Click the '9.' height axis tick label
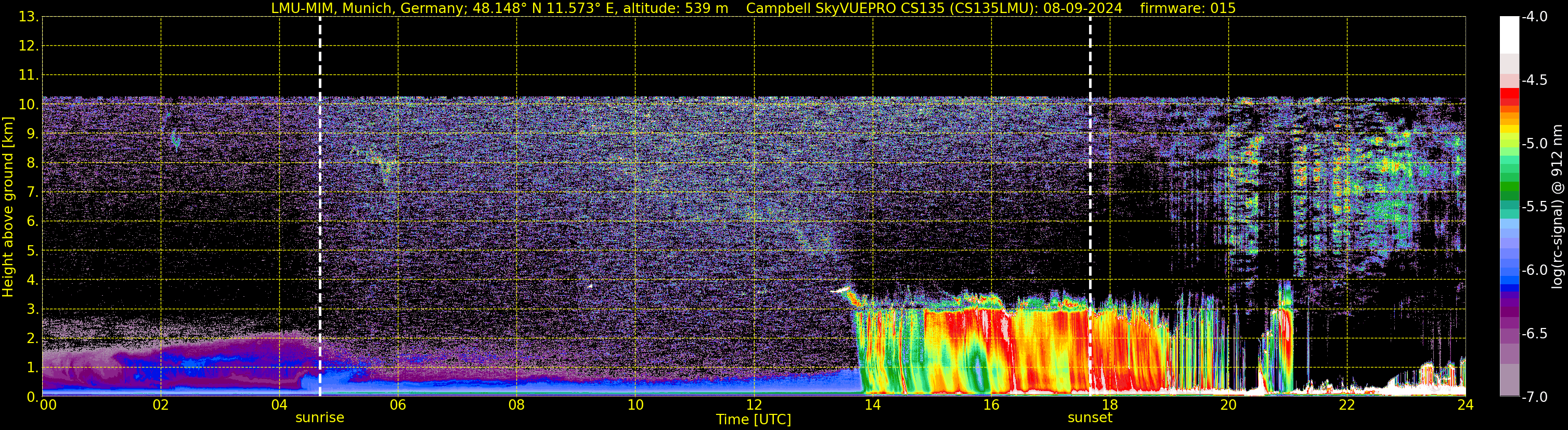The height and width of the screenshot is (430, 1568). [33, 133]
